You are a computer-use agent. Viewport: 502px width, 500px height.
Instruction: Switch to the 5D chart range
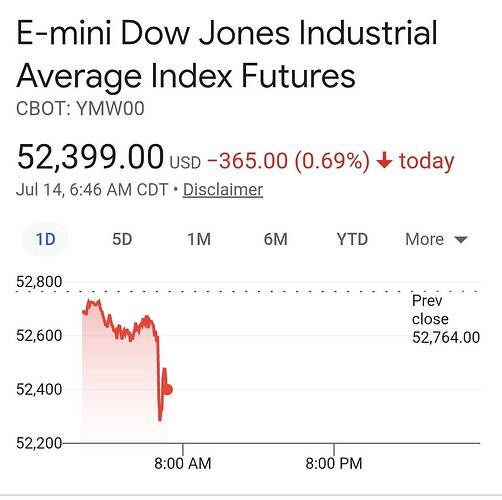click(x=122, y=239)
